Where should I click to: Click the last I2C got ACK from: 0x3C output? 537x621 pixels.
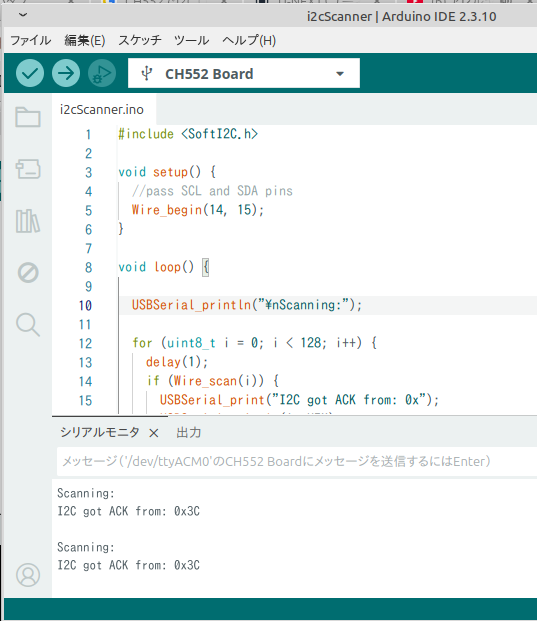(128, 565)
